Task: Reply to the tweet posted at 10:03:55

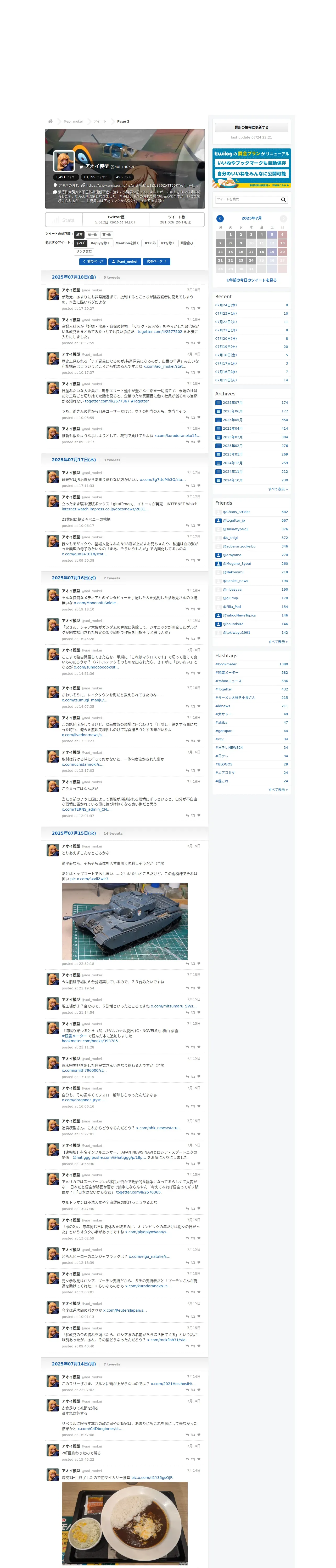Action: pos(187,418)
